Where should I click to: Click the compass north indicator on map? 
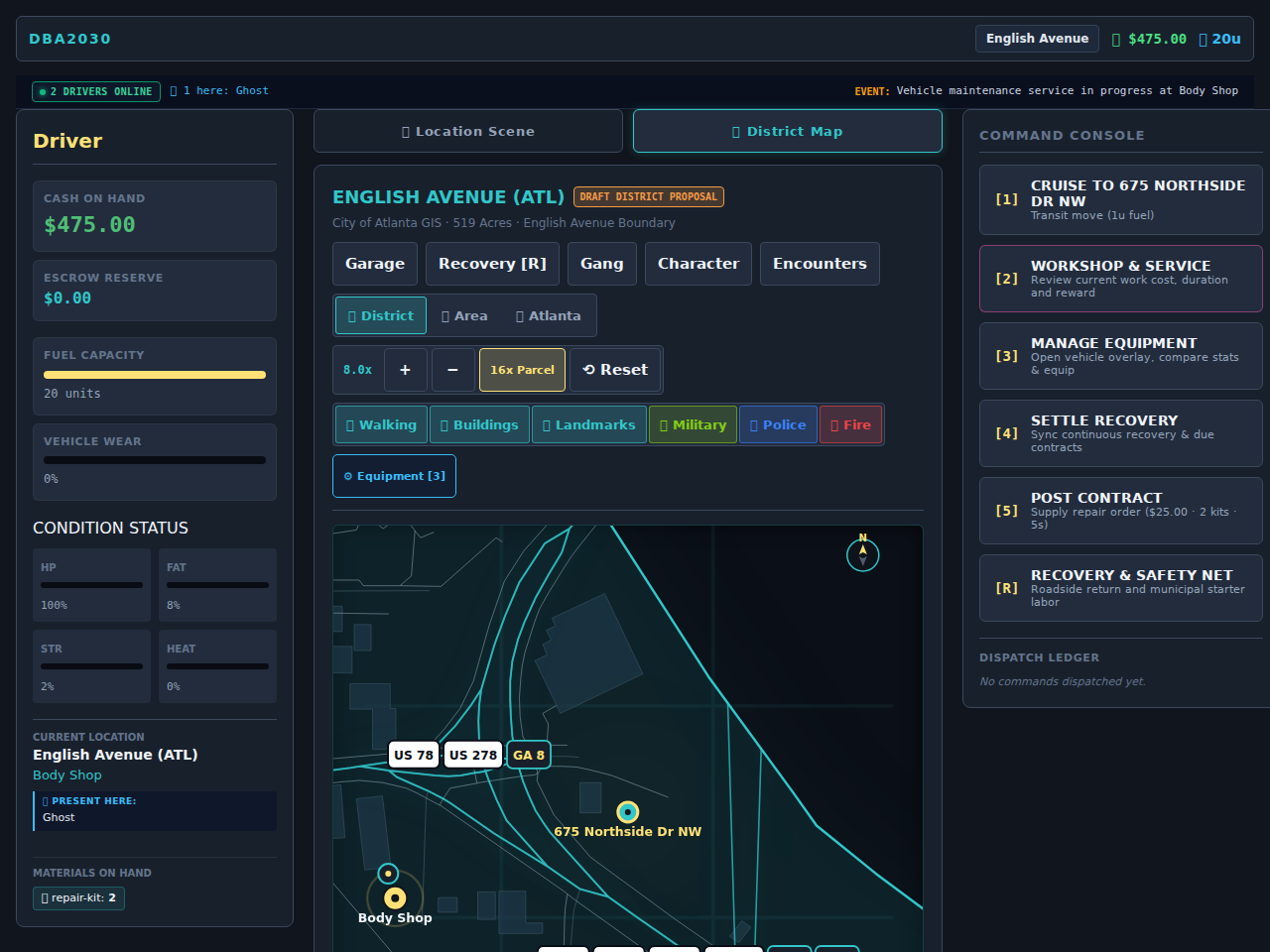(x=862, y=554)
